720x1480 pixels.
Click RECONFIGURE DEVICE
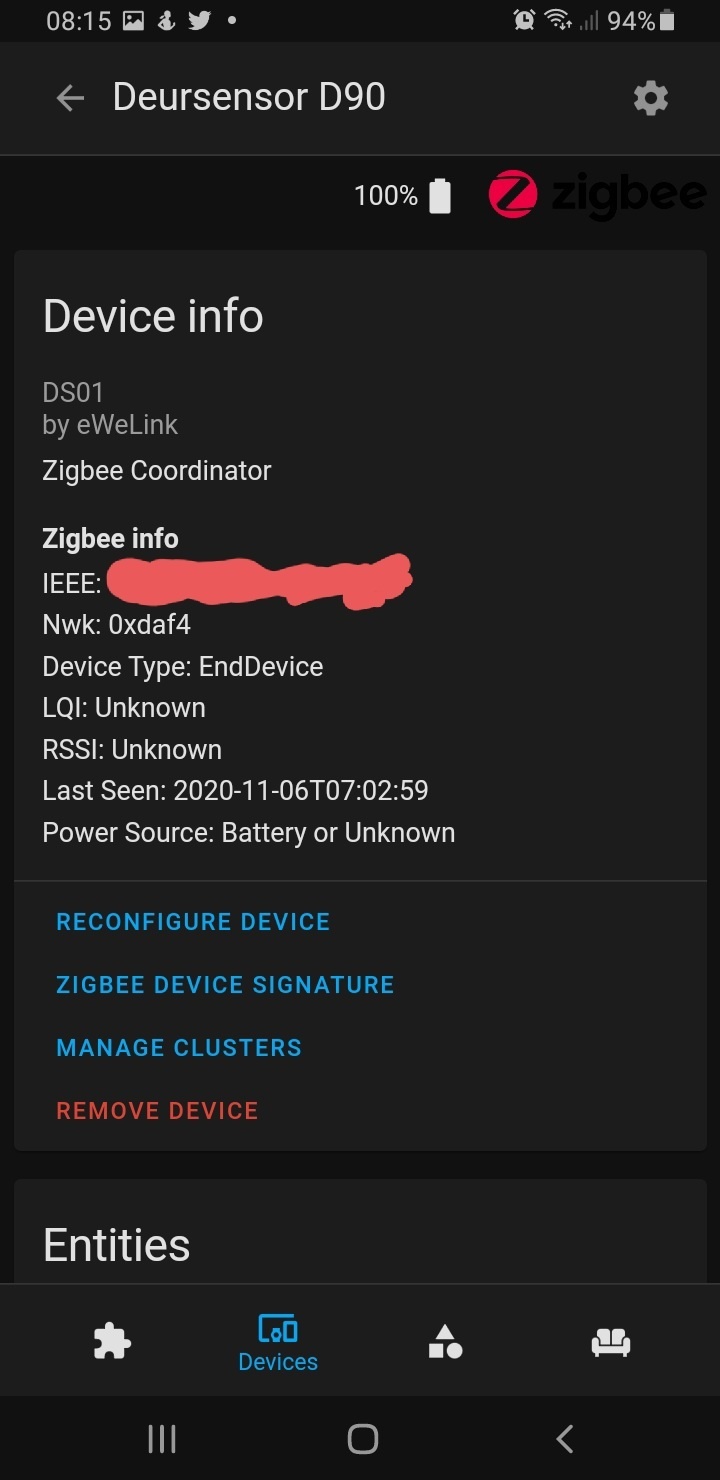pos(193,922)
